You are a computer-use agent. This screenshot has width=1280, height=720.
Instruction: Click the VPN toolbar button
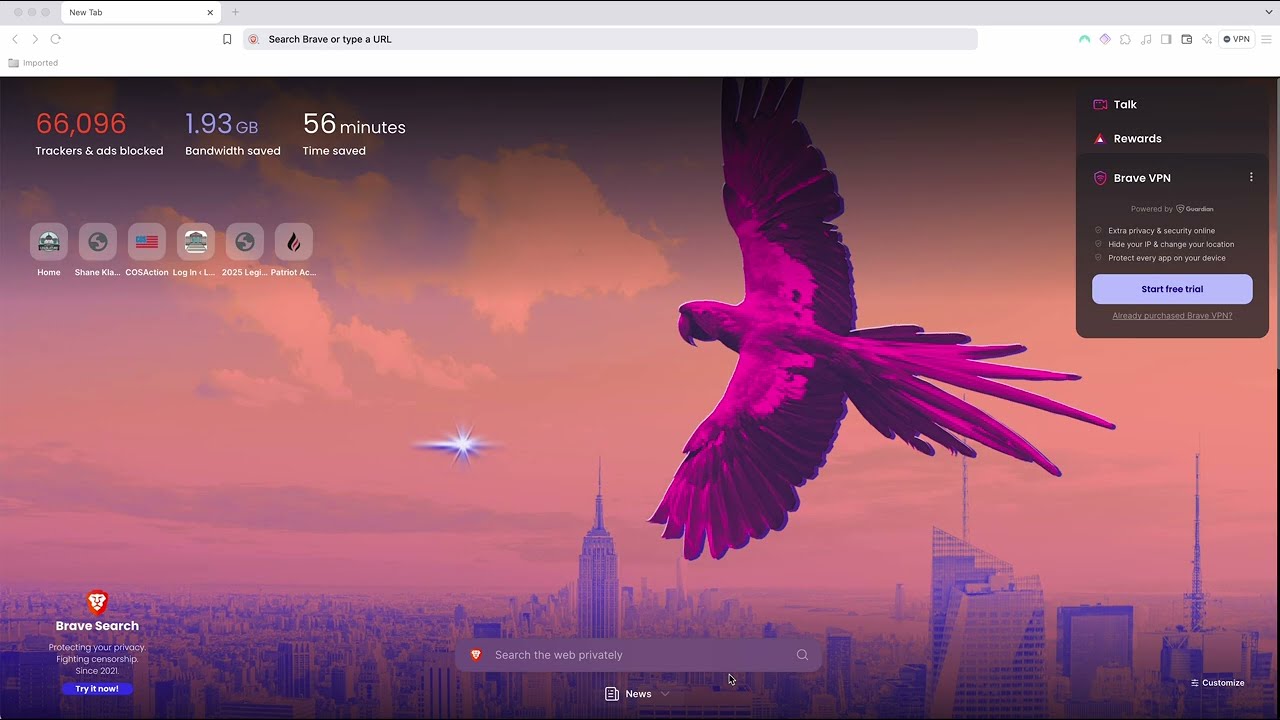(1237, 39)
